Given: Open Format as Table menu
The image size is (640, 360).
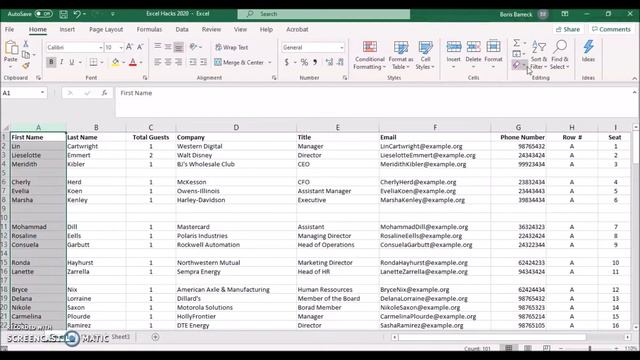Looking at the screenshot, I should click(401, 55).
